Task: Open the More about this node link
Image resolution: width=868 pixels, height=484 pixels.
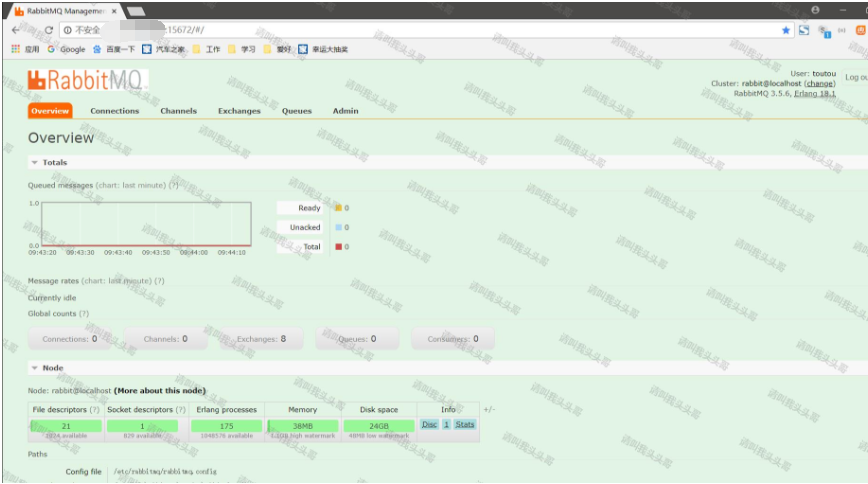Action: (159, 390)
